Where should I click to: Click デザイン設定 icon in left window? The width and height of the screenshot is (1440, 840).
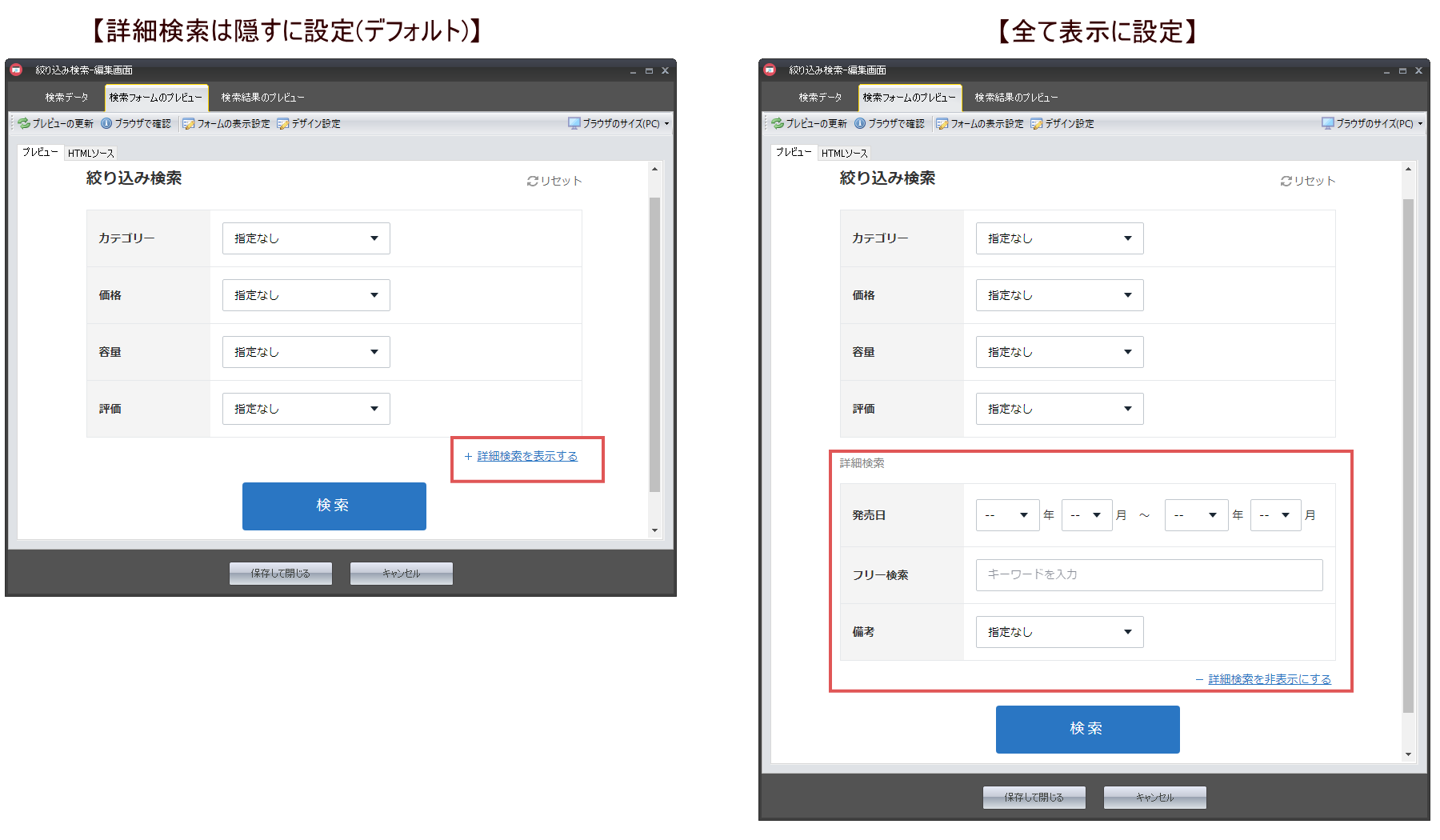coord(282,123)
